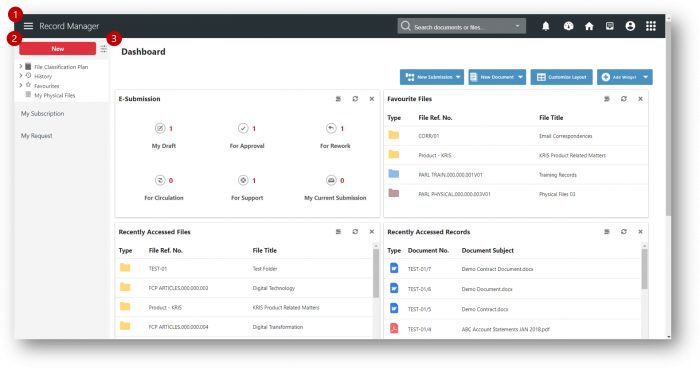Viewport: 700px width, 368px height.
Task: Open Demo Contract Document.docx record
Action: click(497, 269)
